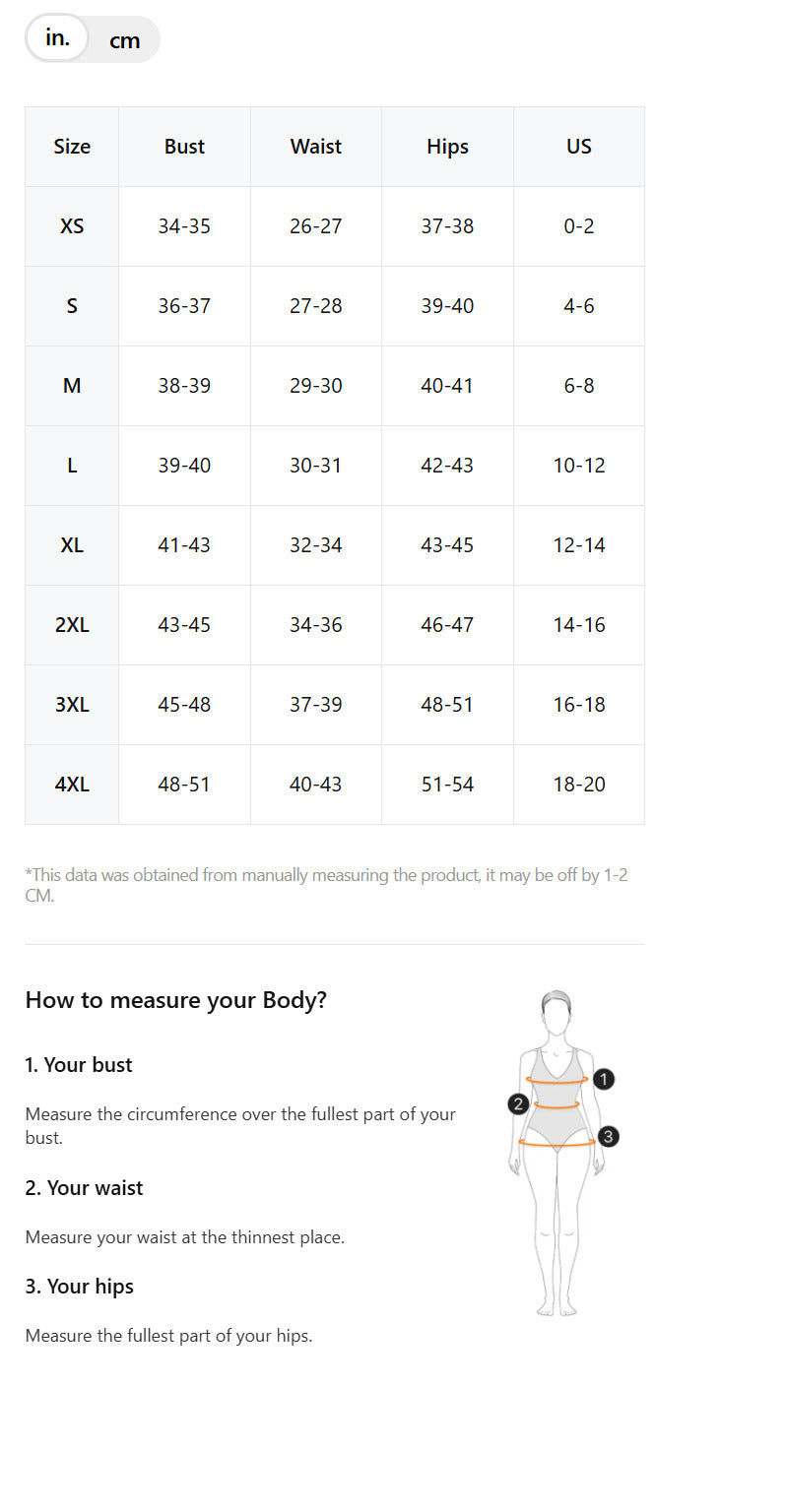The image size is (786, 1512).
Task: Click the 2XL size row label
Action: [x=72, y=625]
